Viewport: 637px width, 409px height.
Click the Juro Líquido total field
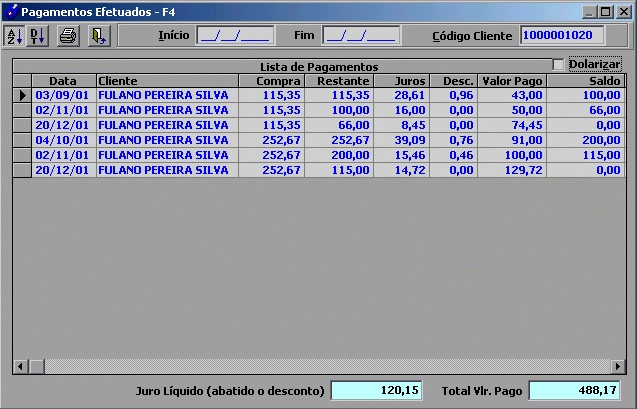pyautogui.click(x=377, y=390)
